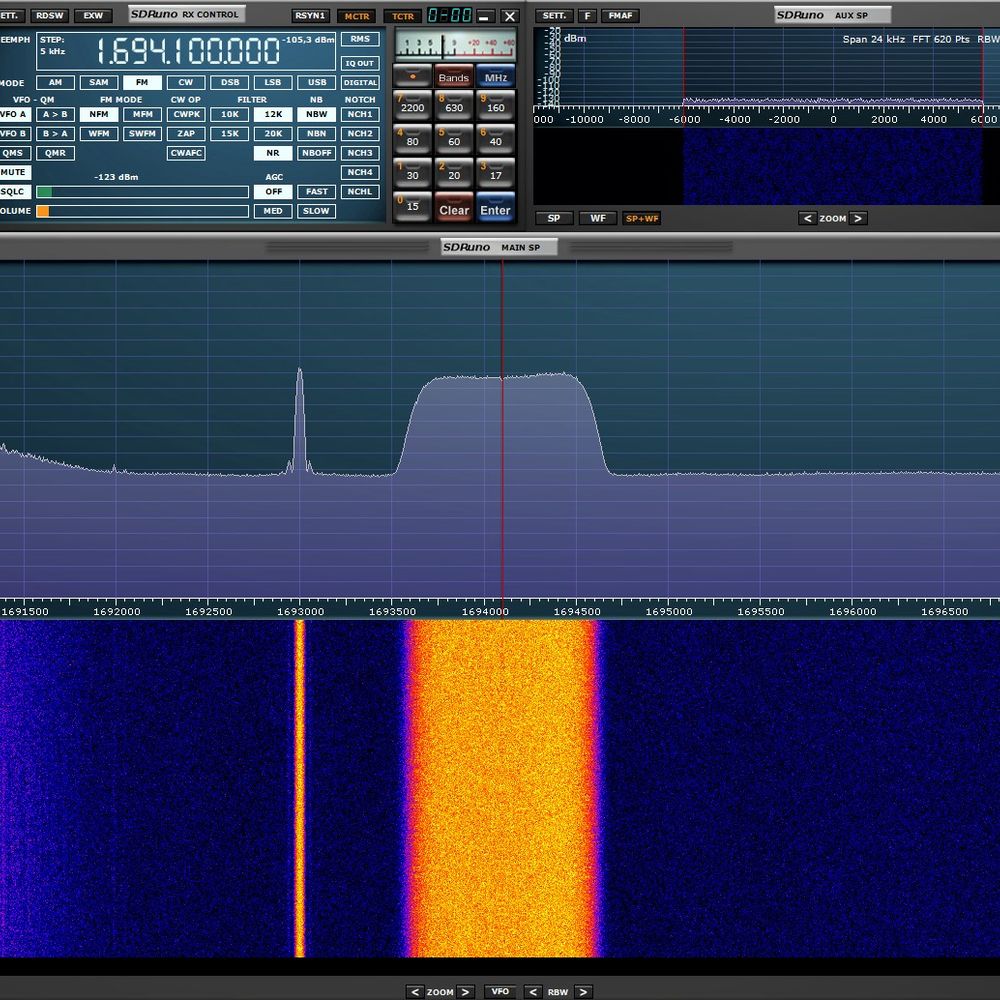This screenshot has height=1000, width=1000.
Task: Select the 80 band key
Action: [413, 139]
